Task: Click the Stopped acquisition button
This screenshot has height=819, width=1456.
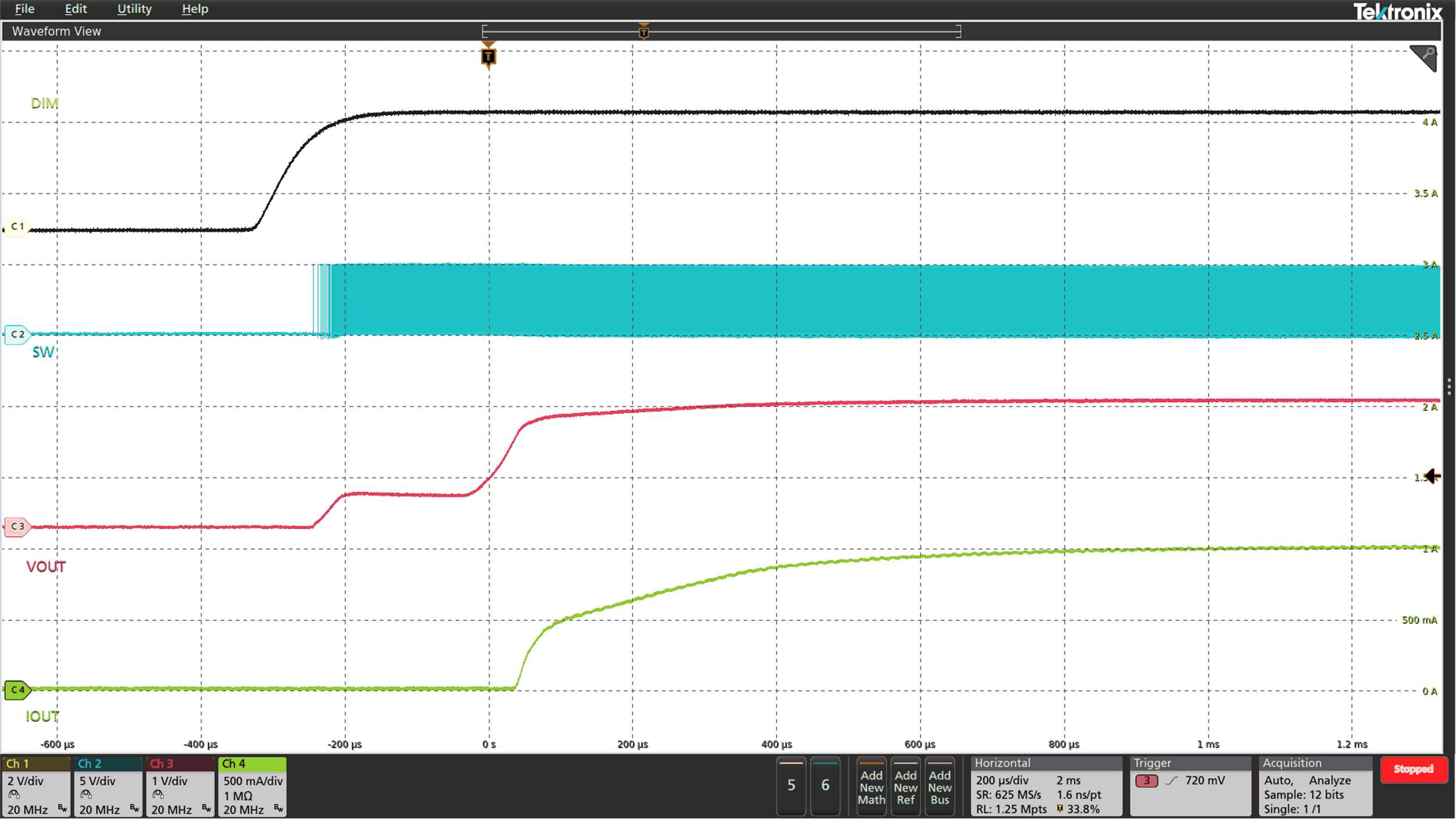Action: click(1415, 770)
